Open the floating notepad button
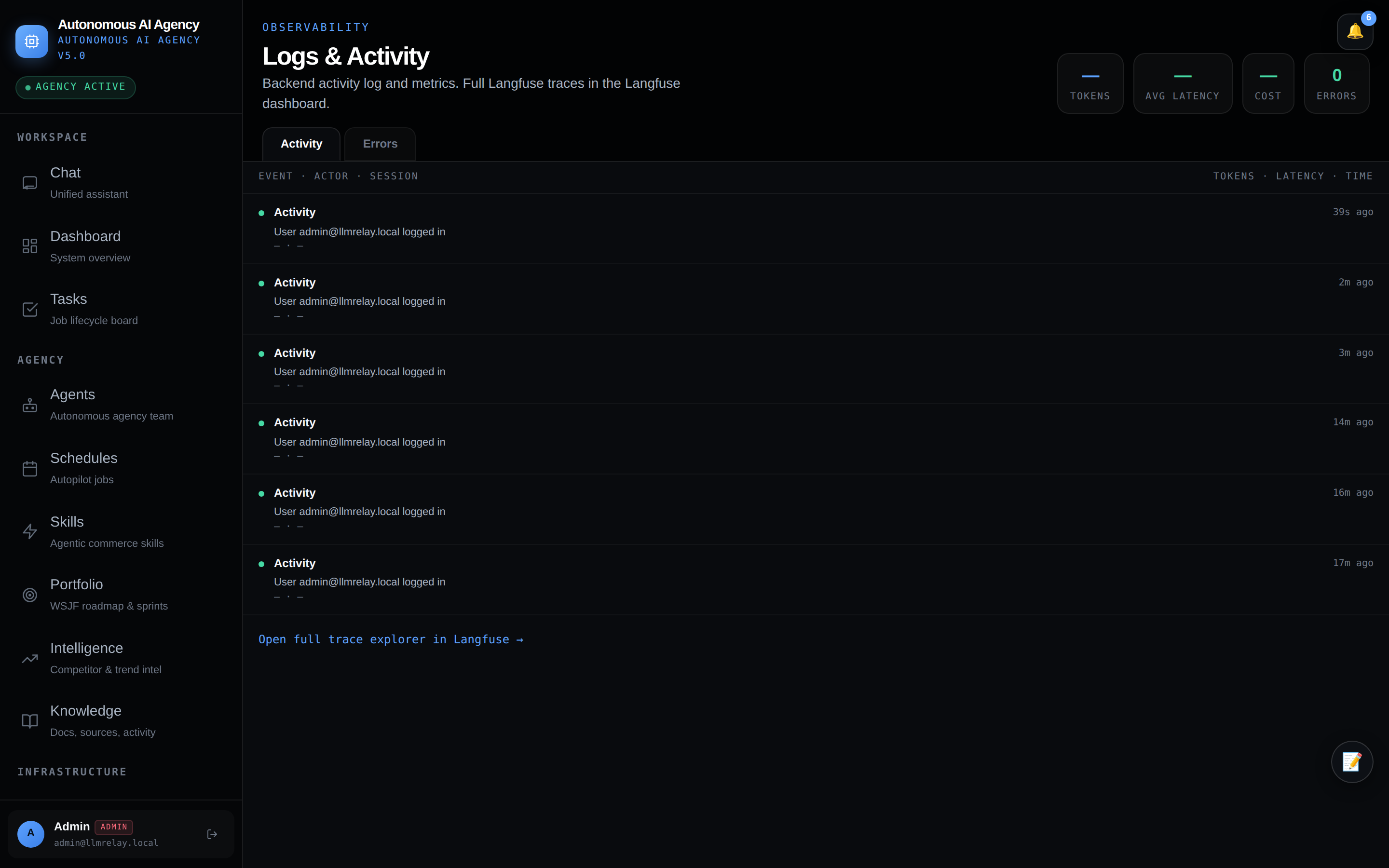This screenshot has height=868, width=1389. [1352, 762]
